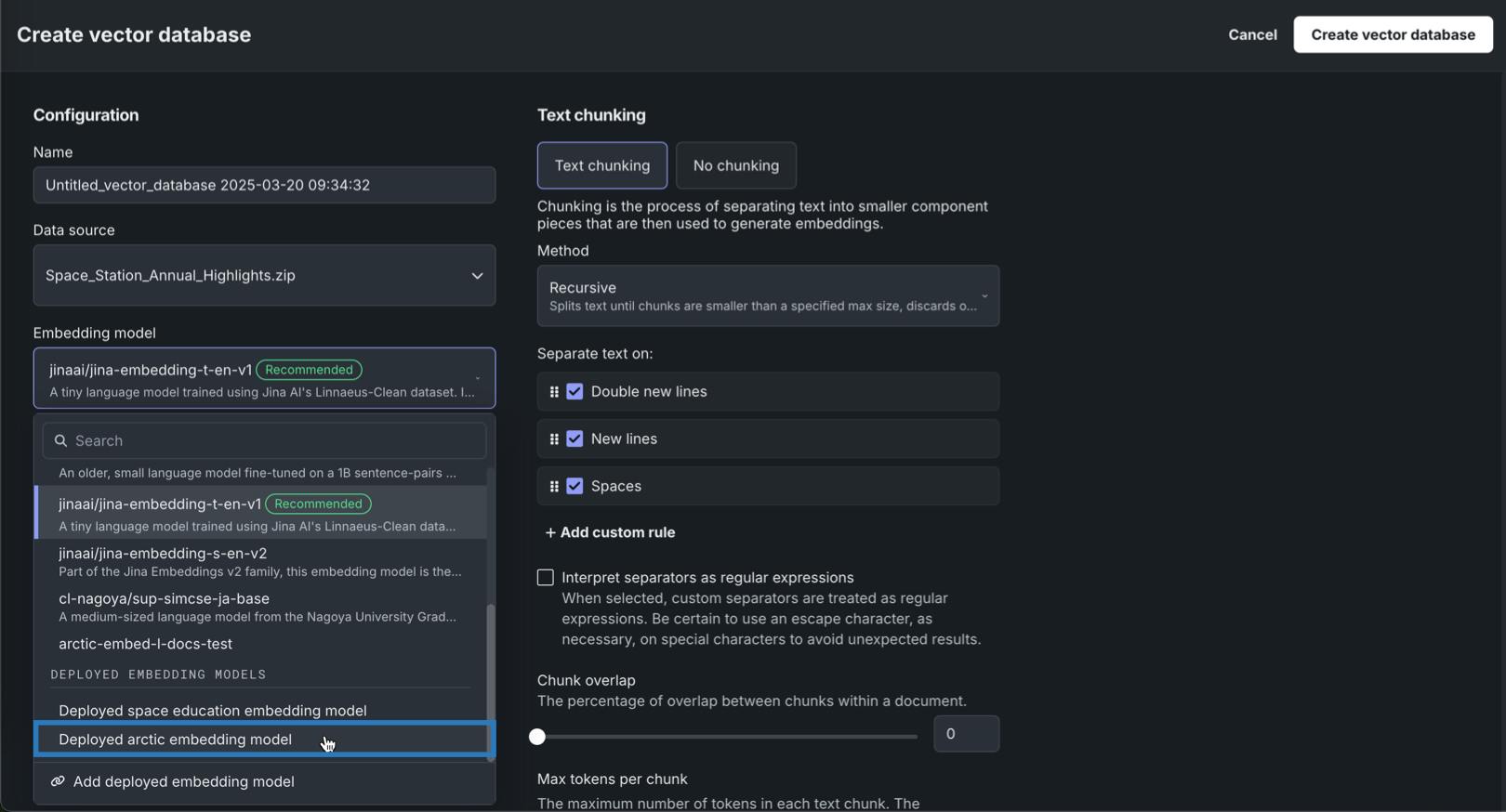Grab the drag handle for Double new lines
This screenshot has width=1506, height=812.
pos(554,392)
